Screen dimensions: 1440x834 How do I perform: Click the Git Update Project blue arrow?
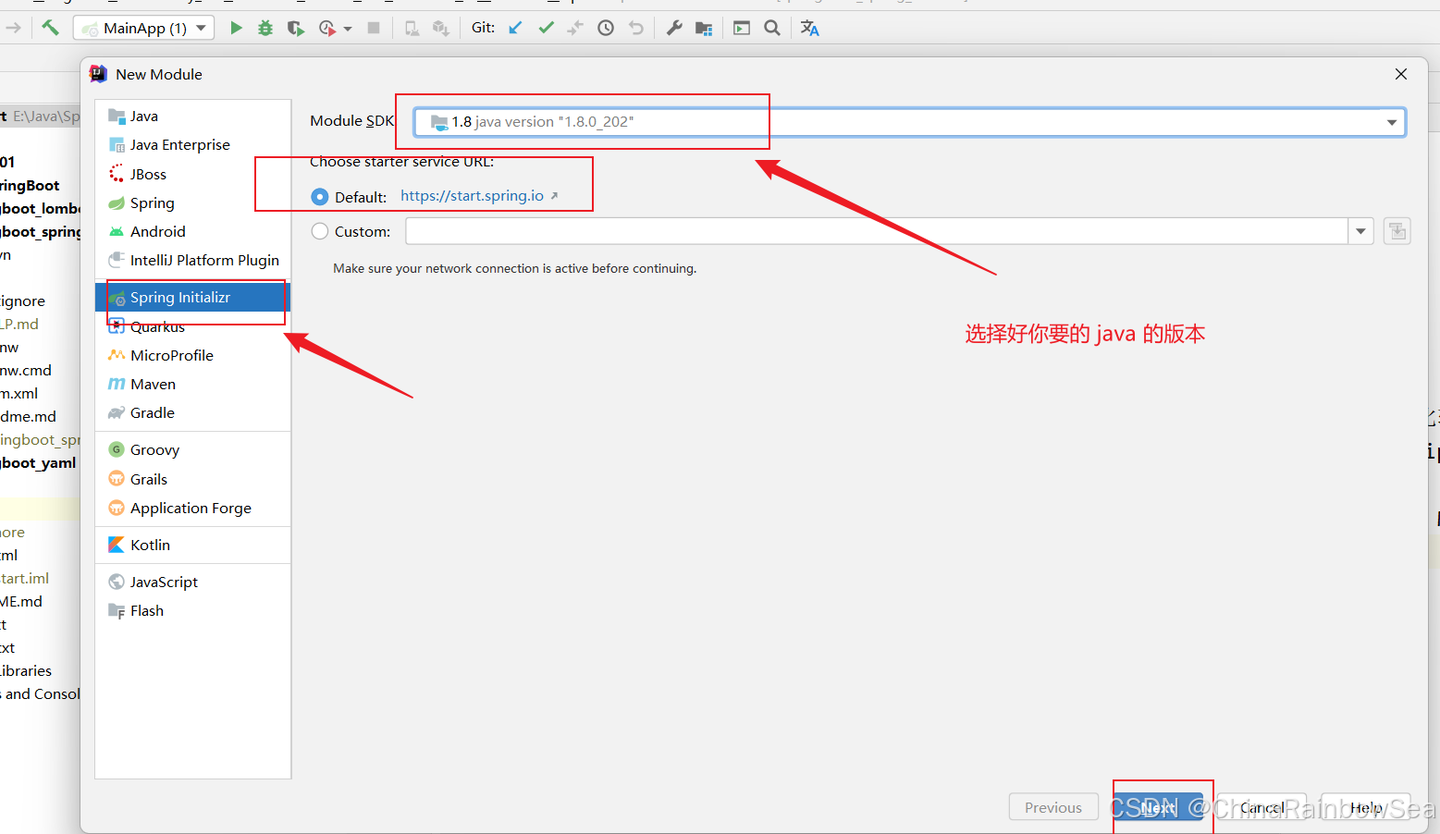[515, 28]
